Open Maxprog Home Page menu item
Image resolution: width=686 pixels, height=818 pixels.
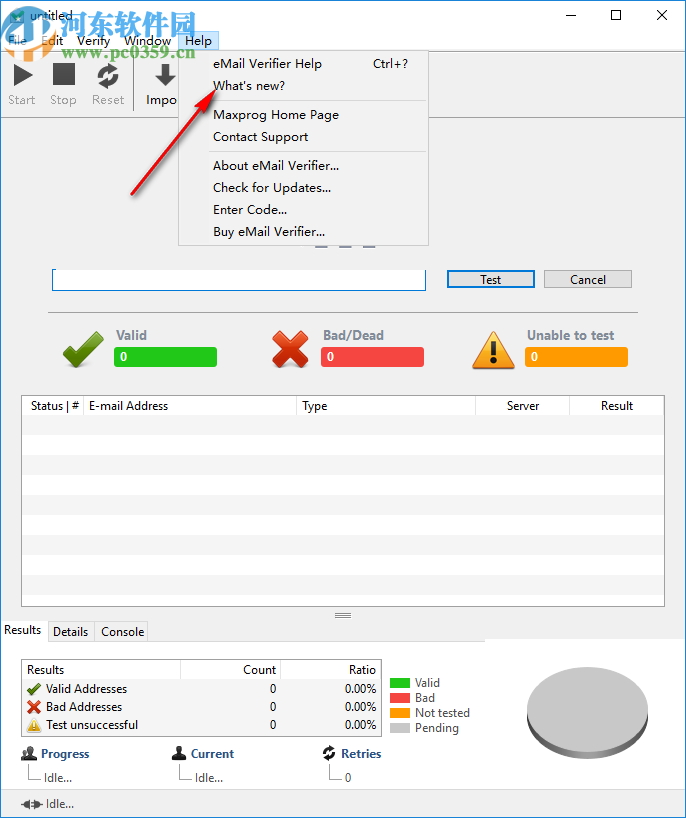[304, 115]
